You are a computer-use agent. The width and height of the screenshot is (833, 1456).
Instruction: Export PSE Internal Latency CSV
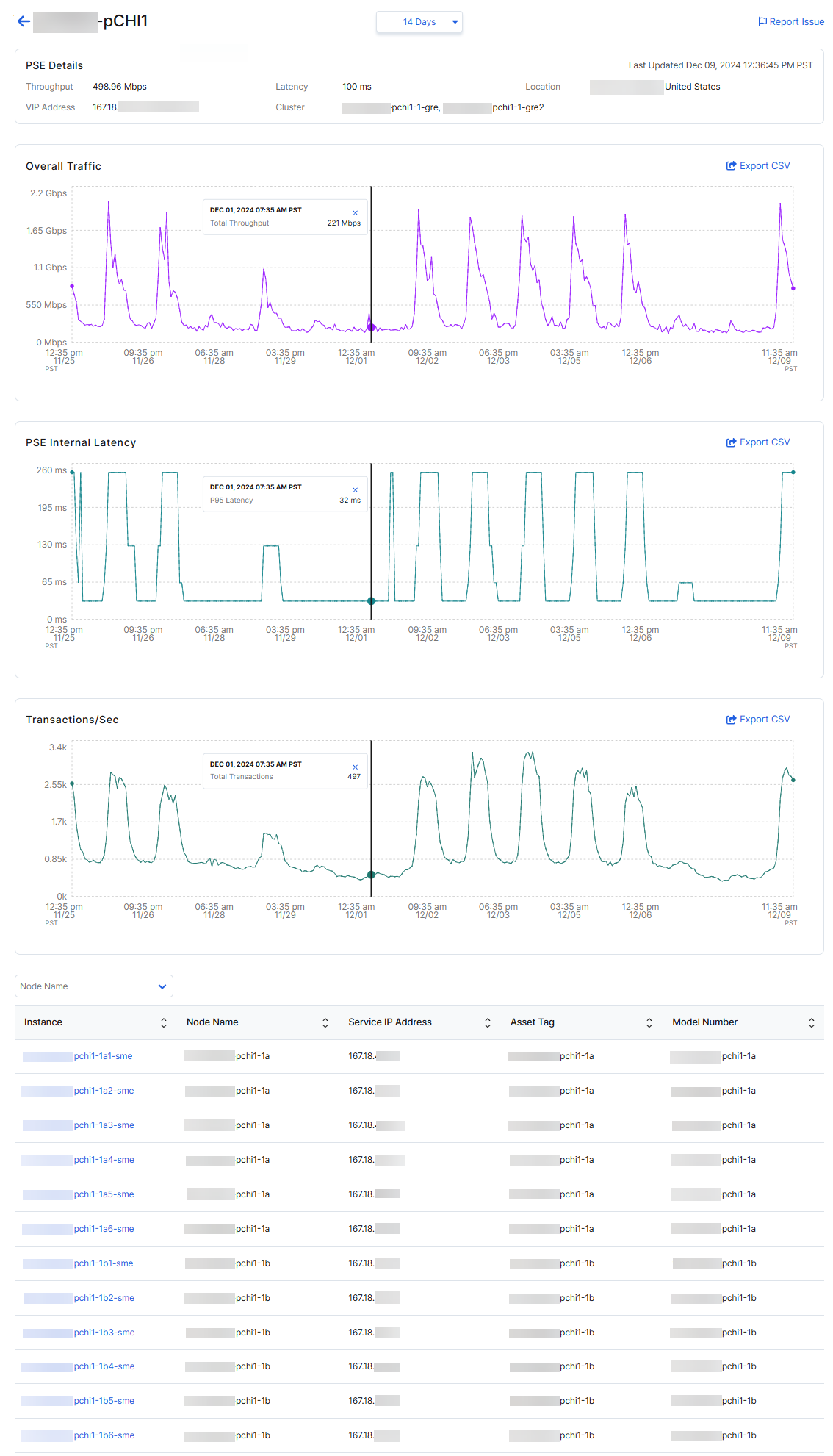pos(758,442)
